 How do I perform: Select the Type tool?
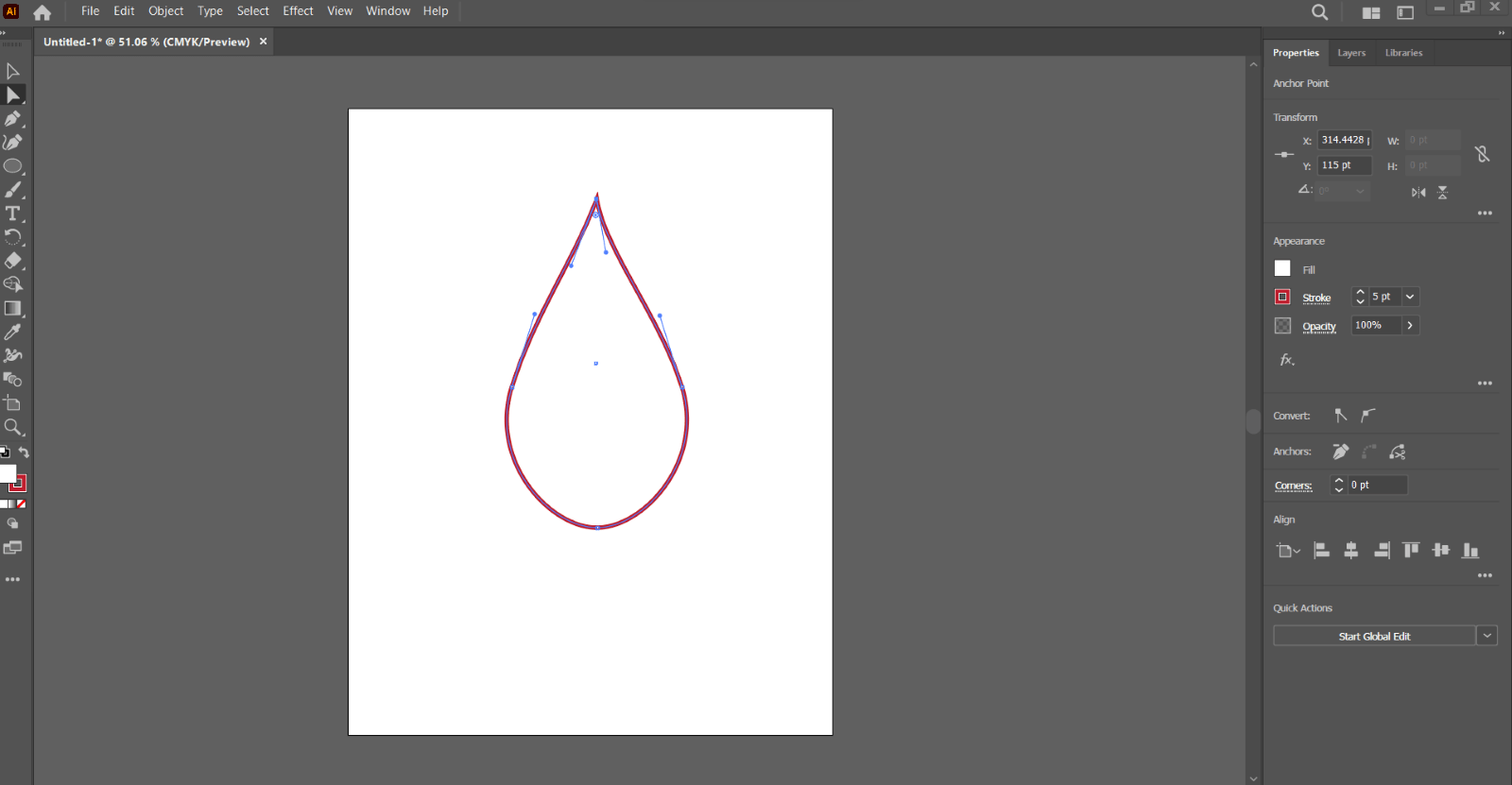13,213
